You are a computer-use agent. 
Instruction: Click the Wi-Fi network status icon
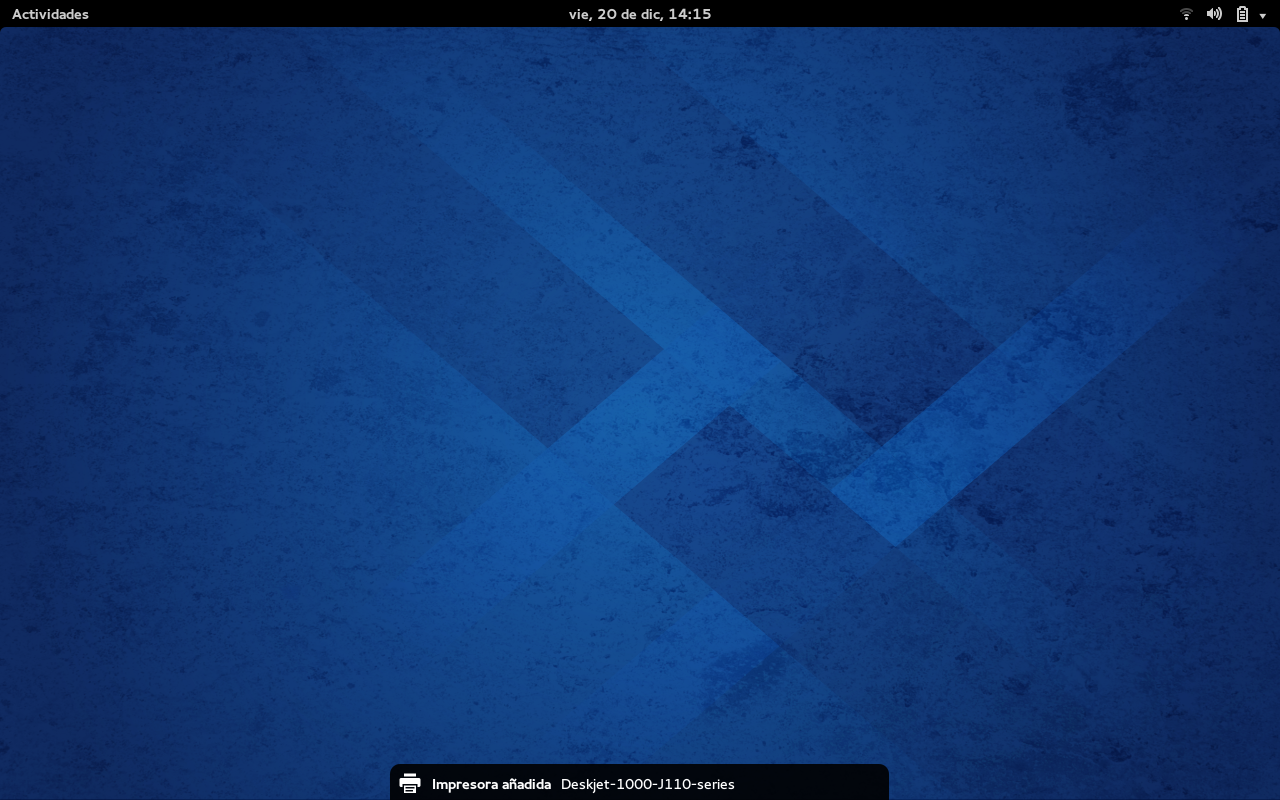[1186, 14]
